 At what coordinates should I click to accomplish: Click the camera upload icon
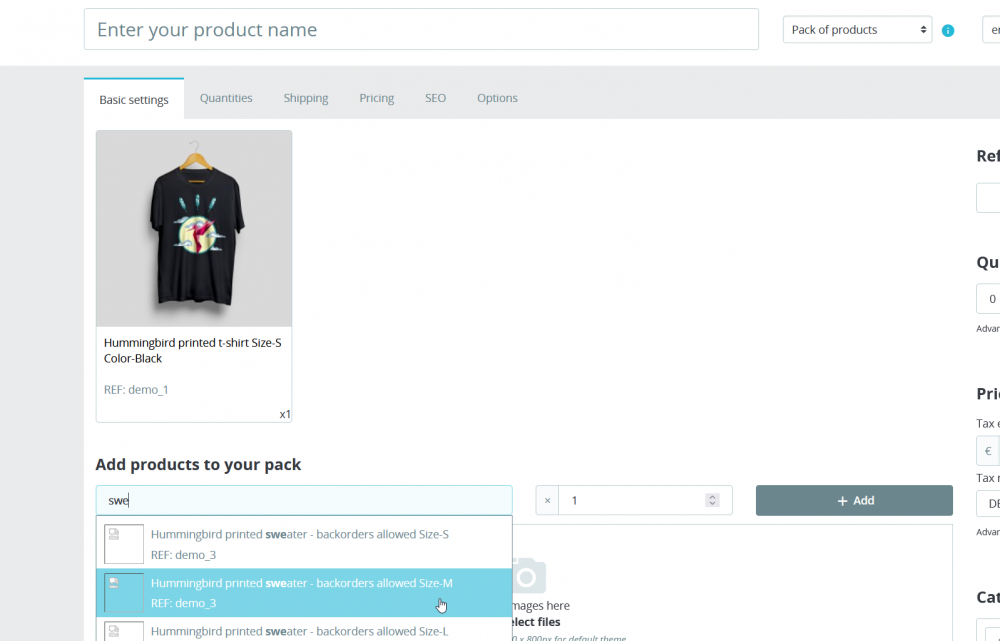click(529, 577)
